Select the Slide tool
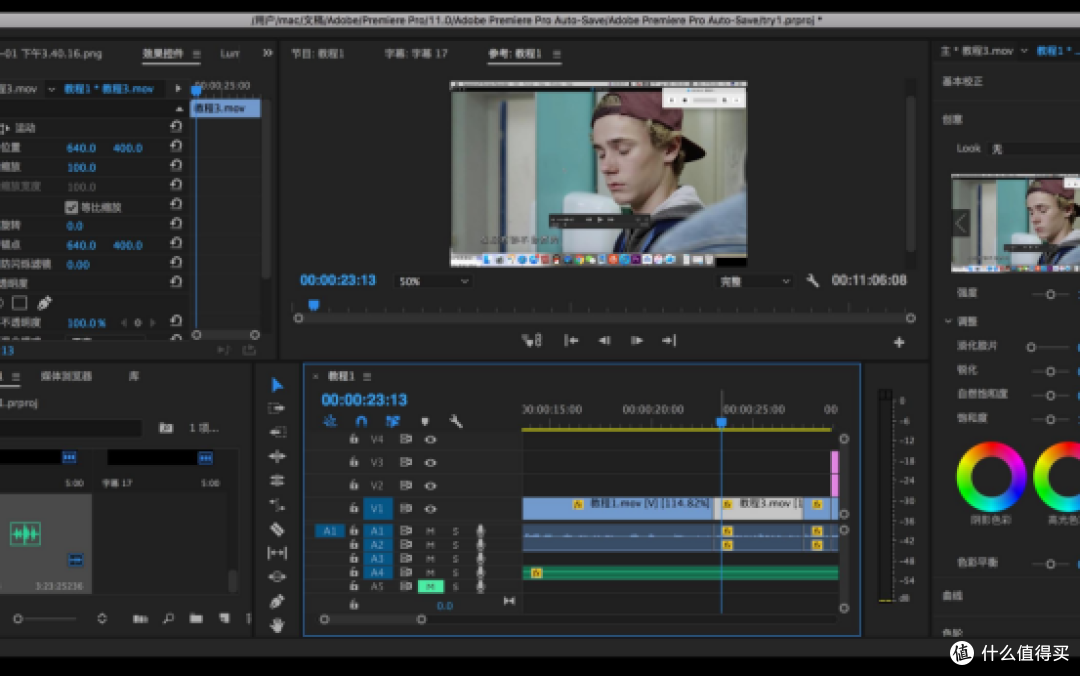The image size is (1080, 676). point(277,577)
